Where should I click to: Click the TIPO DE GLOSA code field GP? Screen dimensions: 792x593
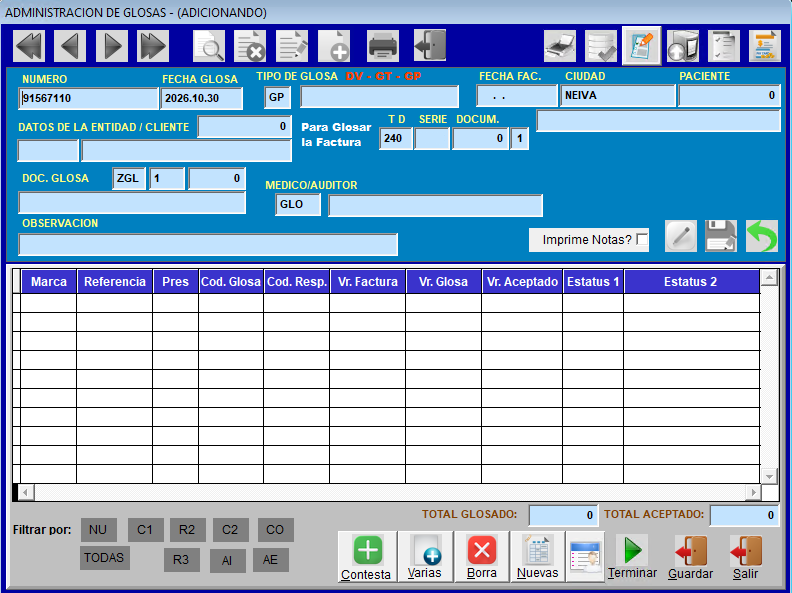tap(277, 97)
